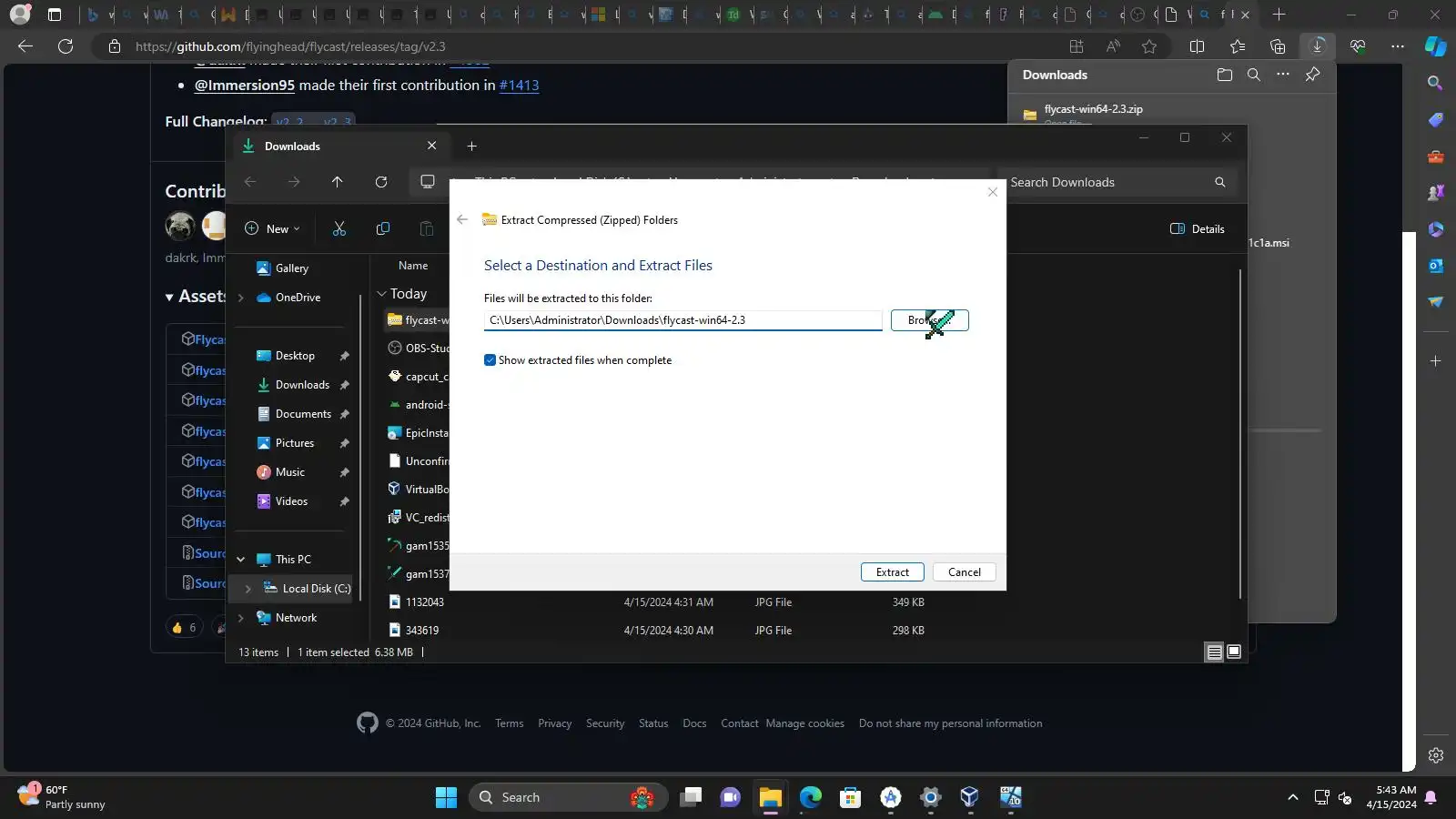Viewport: 1456px width, 819px height.
Task: Switch Explorer to details view layout
Action: tap(1214, 652)
